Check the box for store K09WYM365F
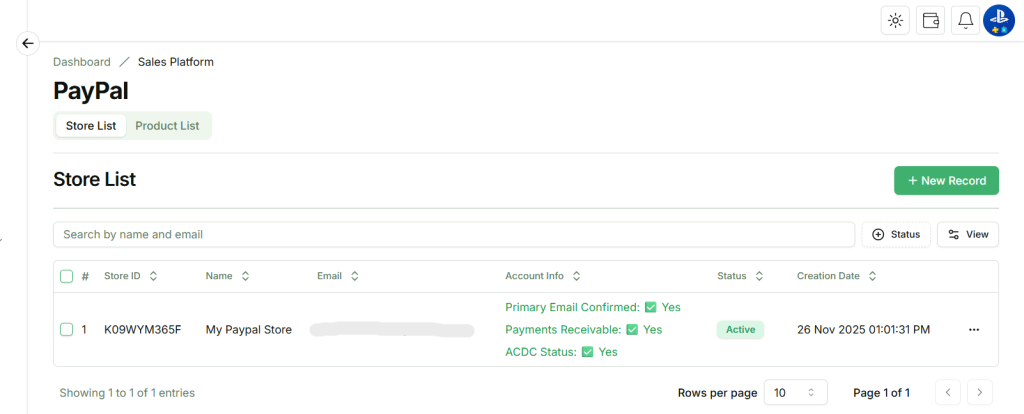The height and width of the screenshot is (414, 1024). tap(67, 329)
